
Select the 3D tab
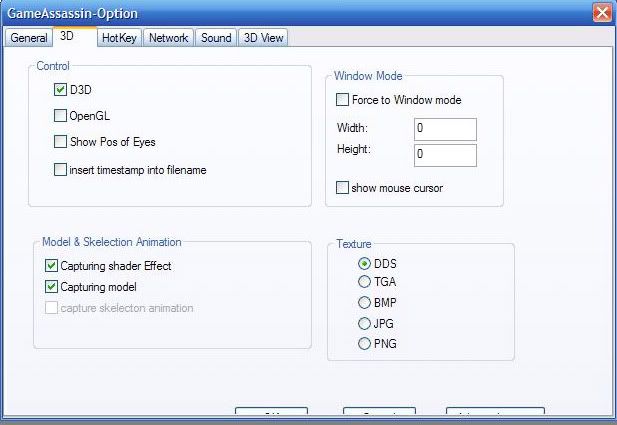pyautogui.click(x=75, y=37)
